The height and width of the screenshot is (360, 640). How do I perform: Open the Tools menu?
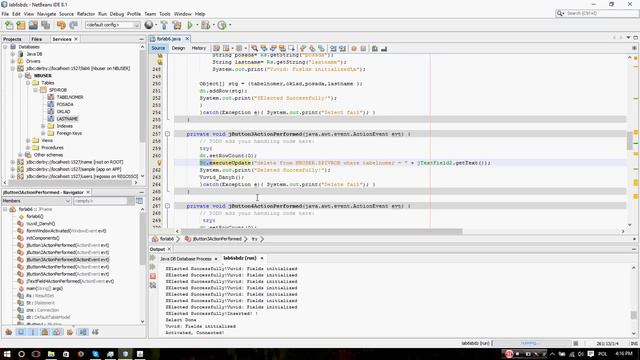point(164,14)
